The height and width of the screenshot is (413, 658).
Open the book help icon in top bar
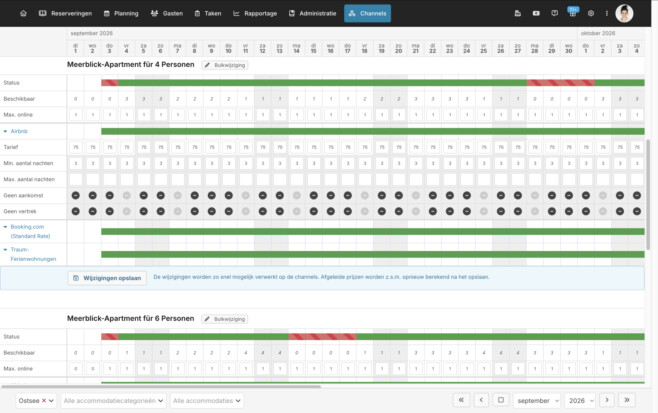pyautogui.click(x=554, y=13)
